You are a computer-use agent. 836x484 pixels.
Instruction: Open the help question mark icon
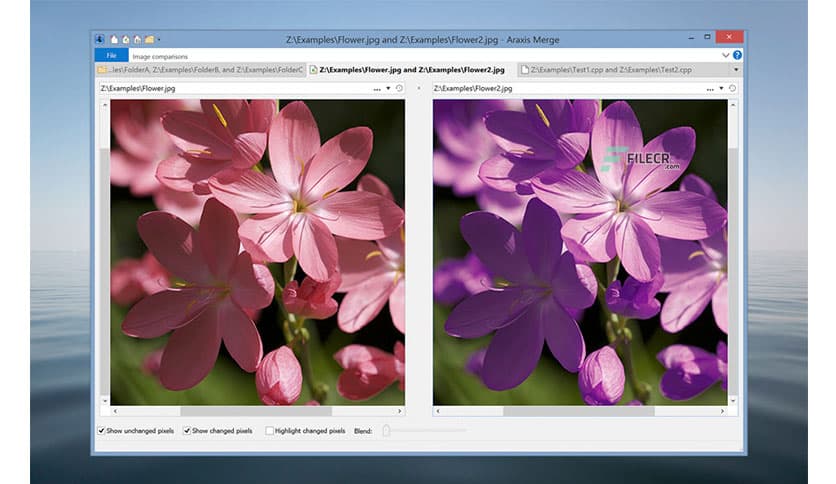(x=737, y=55)
